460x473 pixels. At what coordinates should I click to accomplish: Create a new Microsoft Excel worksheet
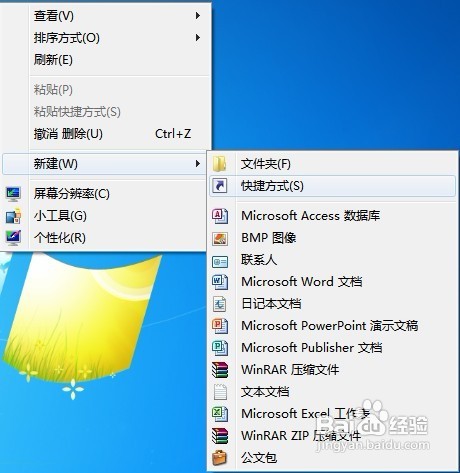click(332, 414)
